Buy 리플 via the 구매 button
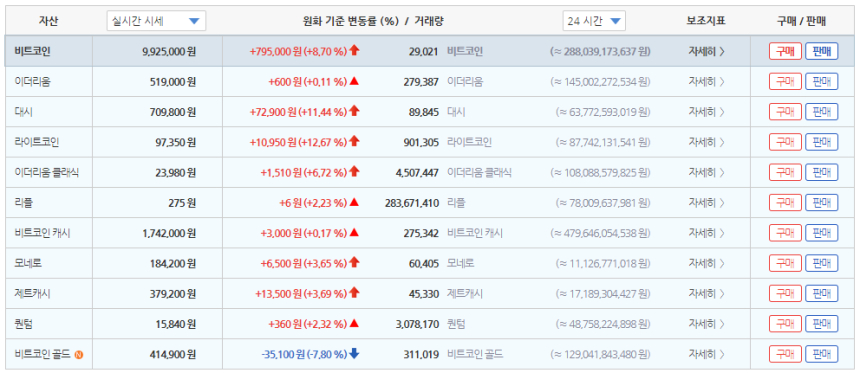The height and width of the screenshot is (373, 860). (785, 203)
